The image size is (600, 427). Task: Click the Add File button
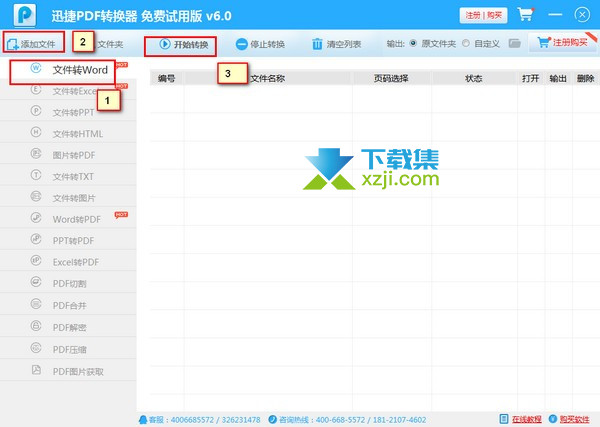(x=31, y=44)
